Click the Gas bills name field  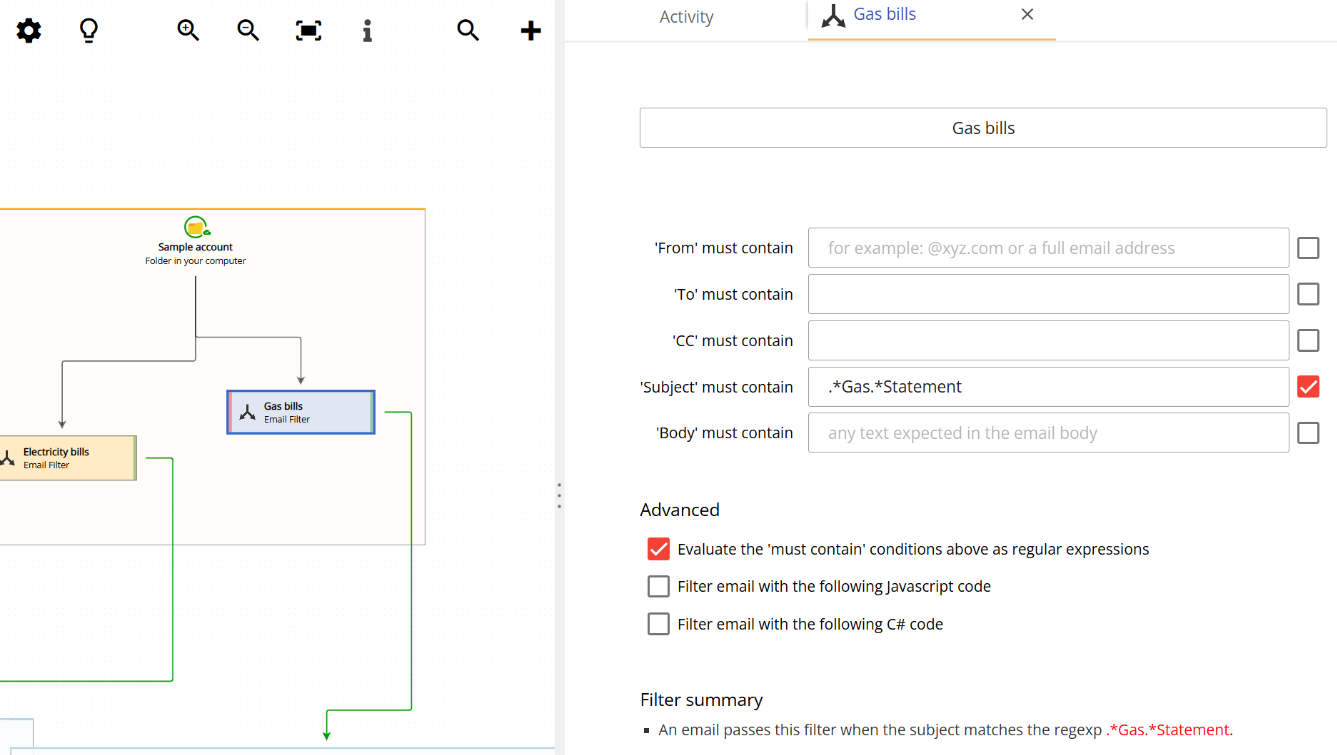982,127
